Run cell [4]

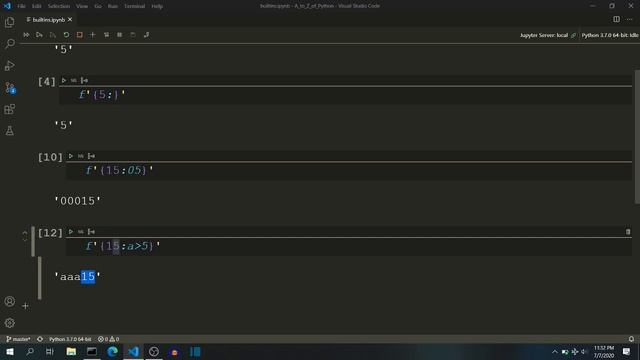coord(64,80)
